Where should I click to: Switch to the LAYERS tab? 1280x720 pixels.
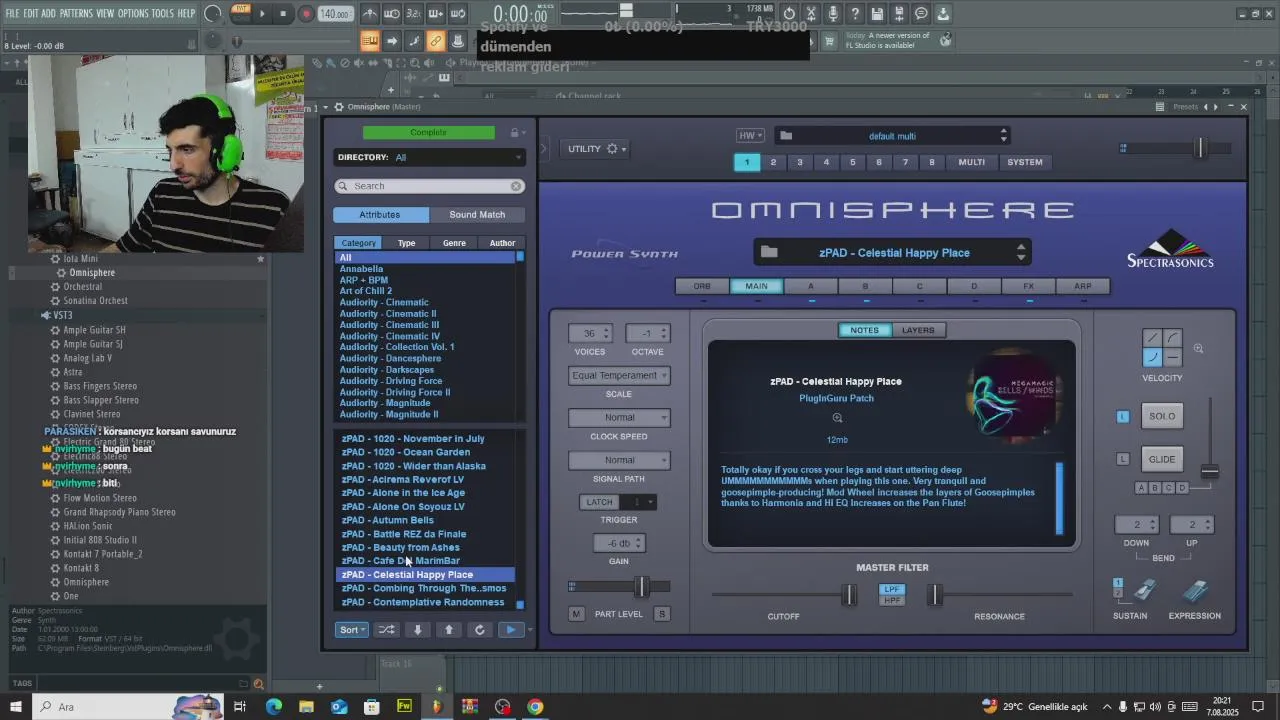point(918,330)
